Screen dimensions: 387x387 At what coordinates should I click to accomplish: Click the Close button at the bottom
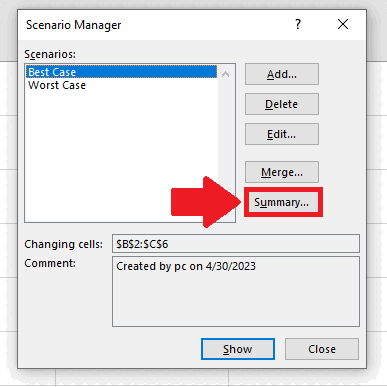coord(322,349)
